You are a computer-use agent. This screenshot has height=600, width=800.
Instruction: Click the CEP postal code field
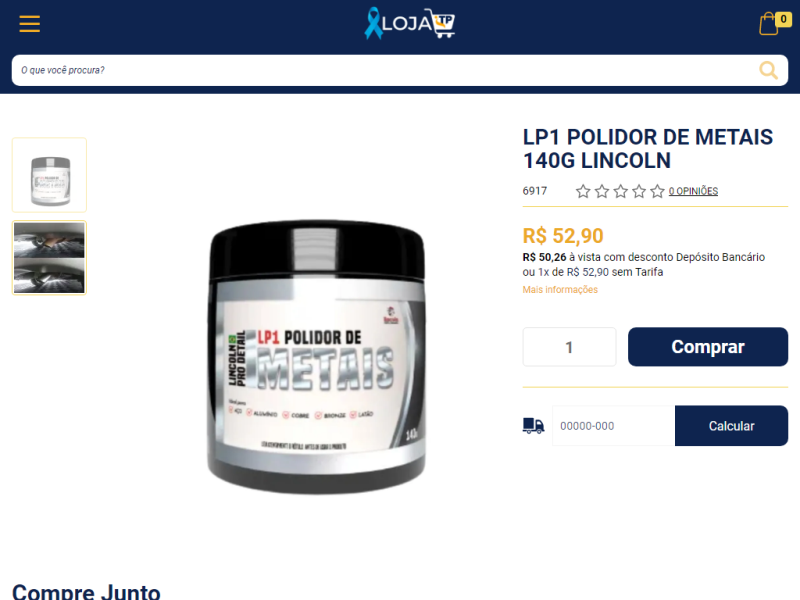[x=614, y=426]
